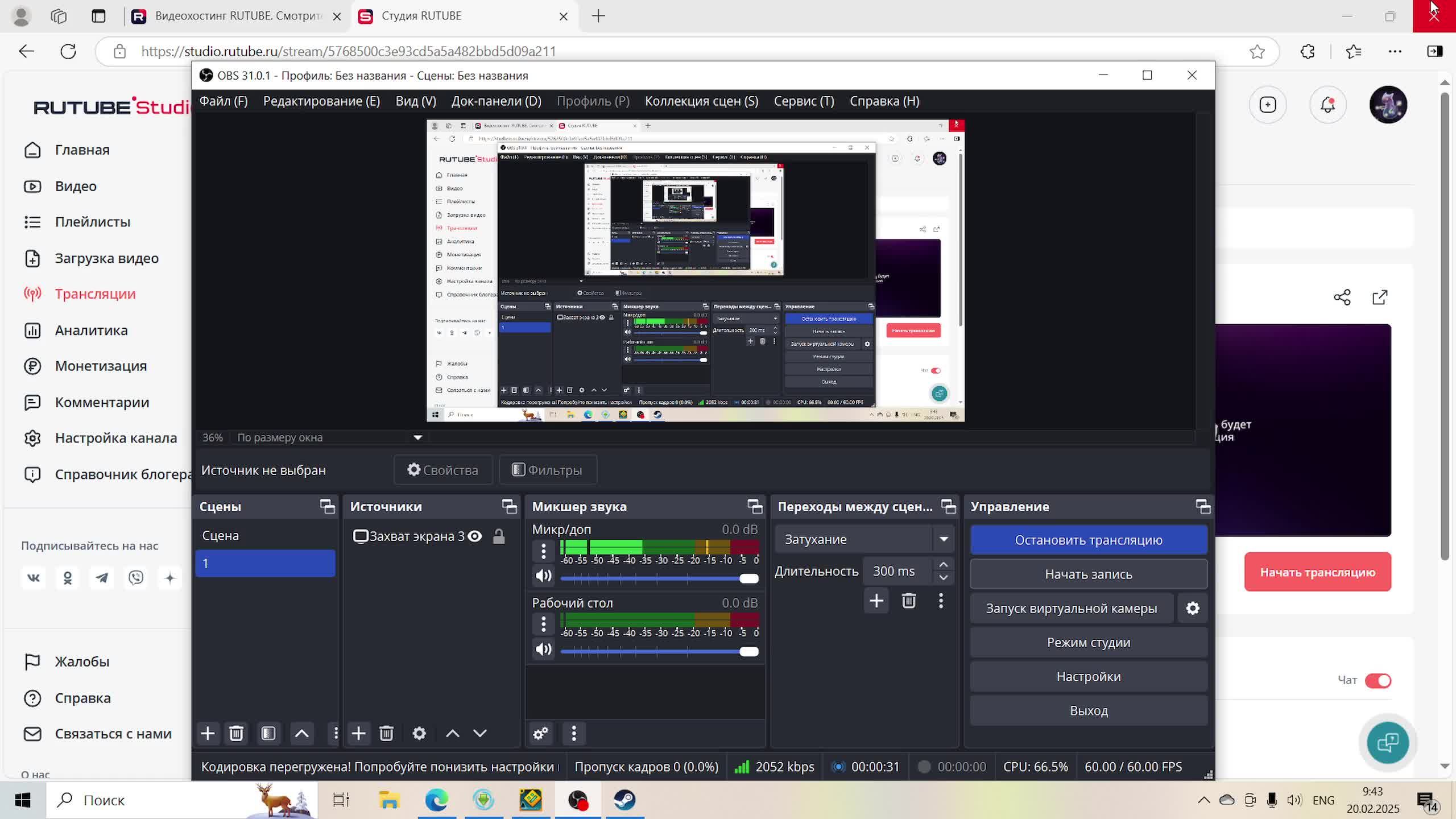This screenshot has width=1456, height=819.
Task: Adjust Рабочий стол volume slider
Action: click(659, 651)
